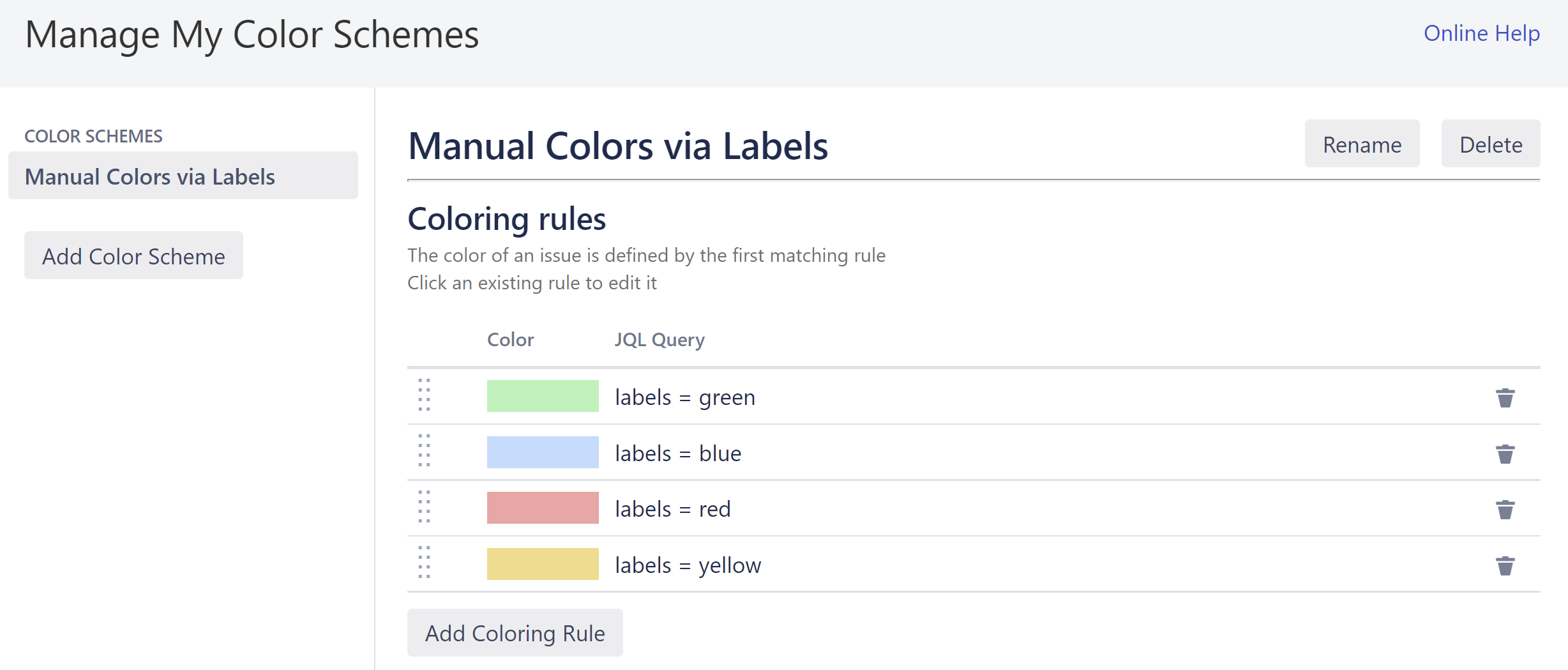
Task: Remove the labels = red rule via trash icon
Action: pos(1505,509)
